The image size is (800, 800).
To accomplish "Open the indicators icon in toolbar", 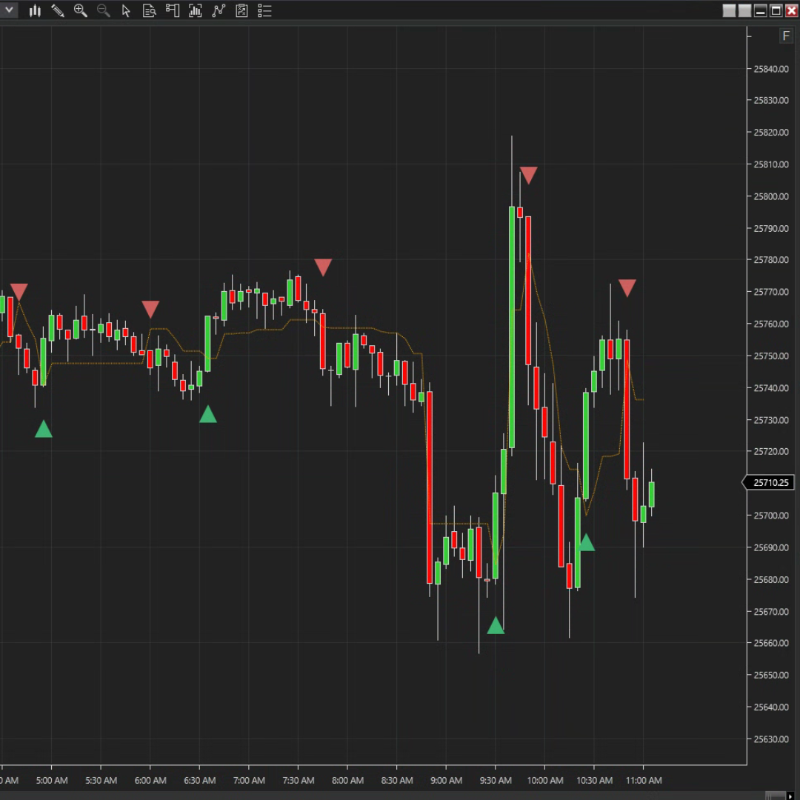I will 195,11.
